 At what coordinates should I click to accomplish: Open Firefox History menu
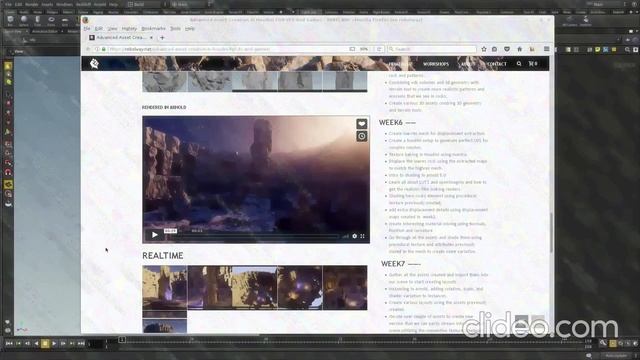(129, 29)
